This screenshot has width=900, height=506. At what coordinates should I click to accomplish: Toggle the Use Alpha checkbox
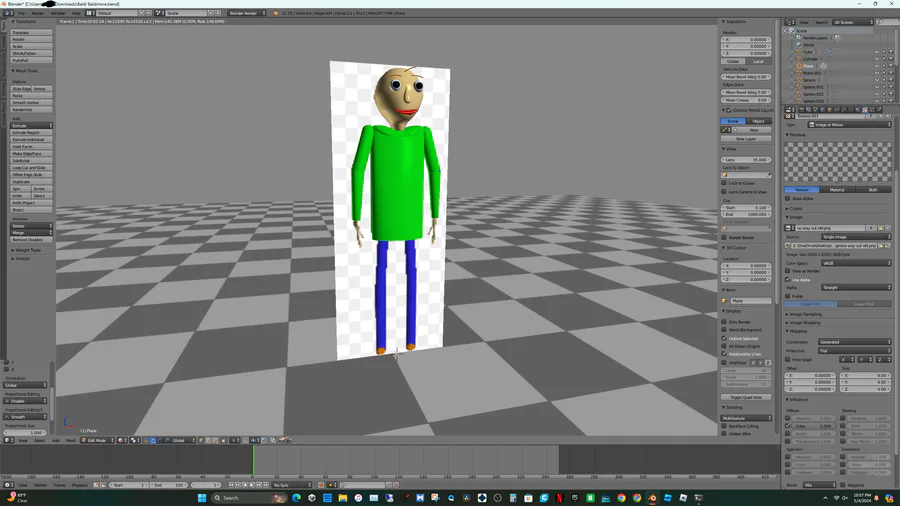click(x=788, y=279)
